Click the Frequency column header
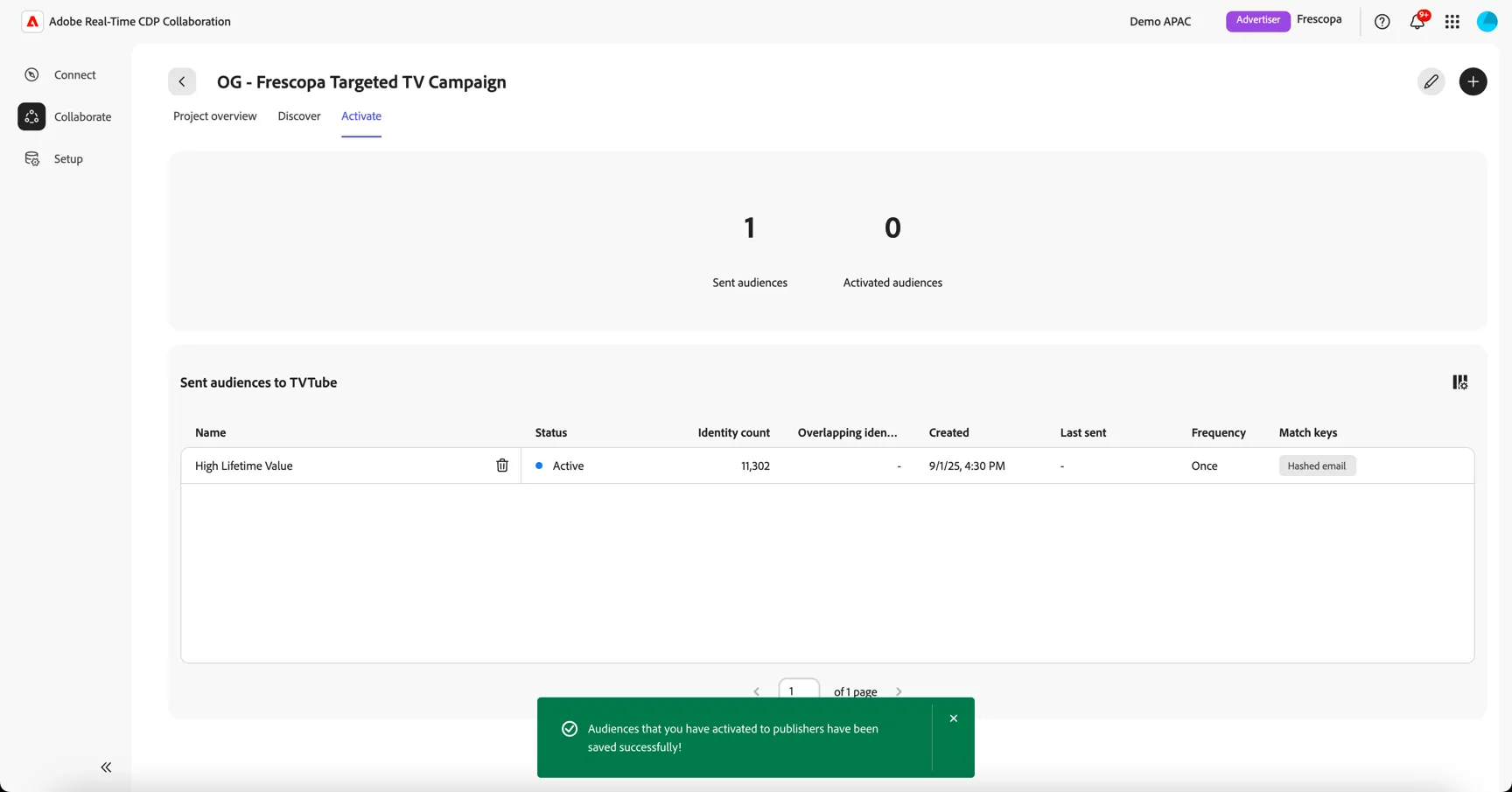This screenshot has width=1512, height=792. [x=1219, y=432]
